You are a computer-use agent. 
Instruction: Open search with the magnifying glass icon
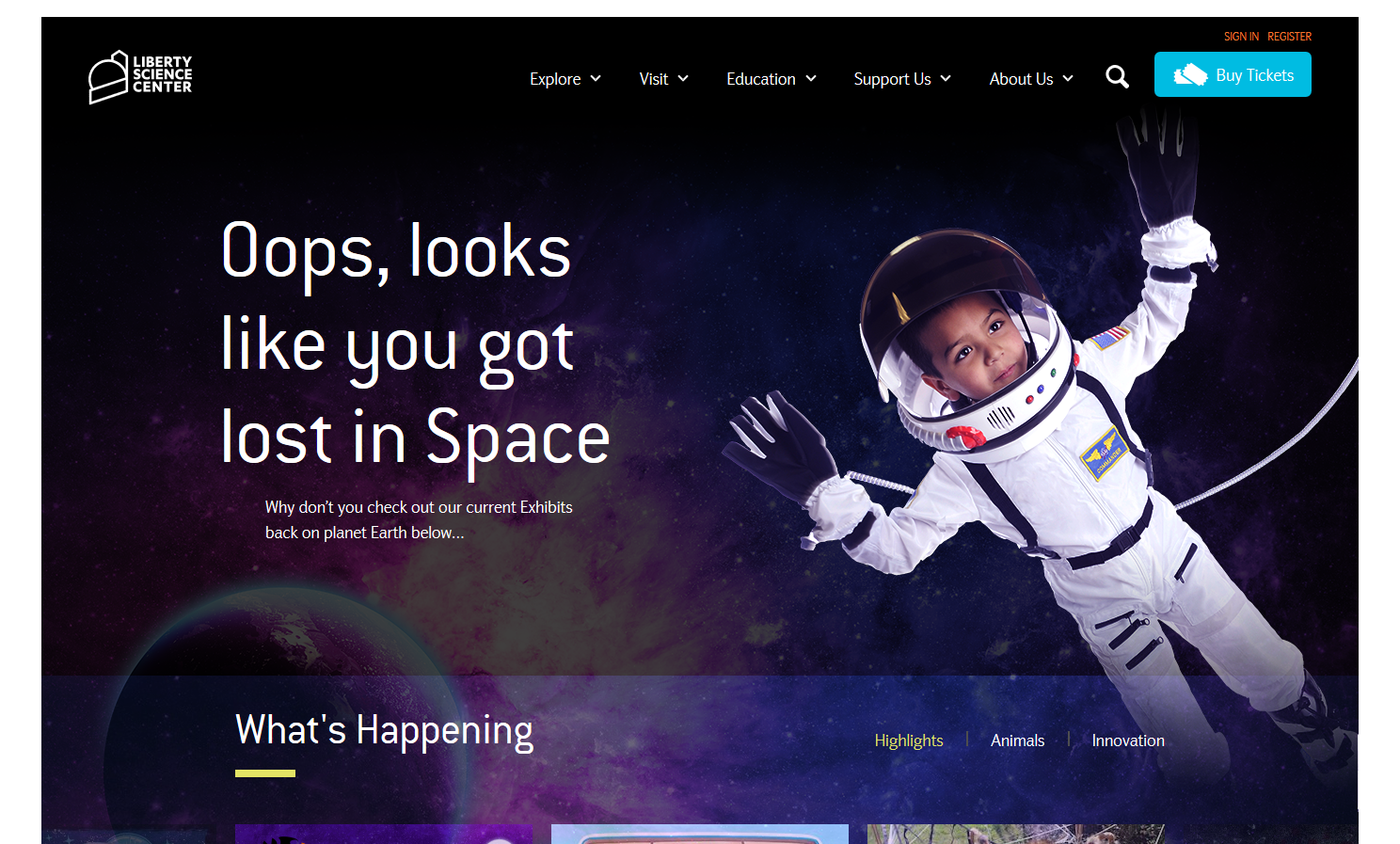coord(1117,77)
